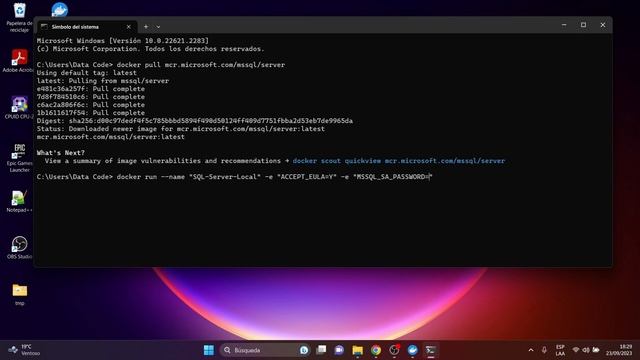Switch to OBS Studio on taskbar

[x=394, y=350]
